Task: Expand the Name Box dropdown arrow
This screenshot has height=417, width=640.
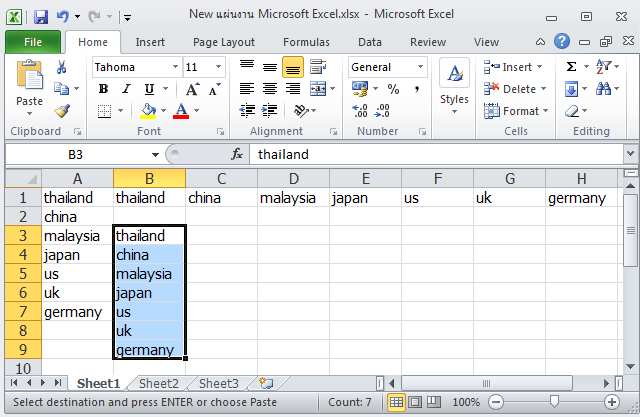Action: 155,155
